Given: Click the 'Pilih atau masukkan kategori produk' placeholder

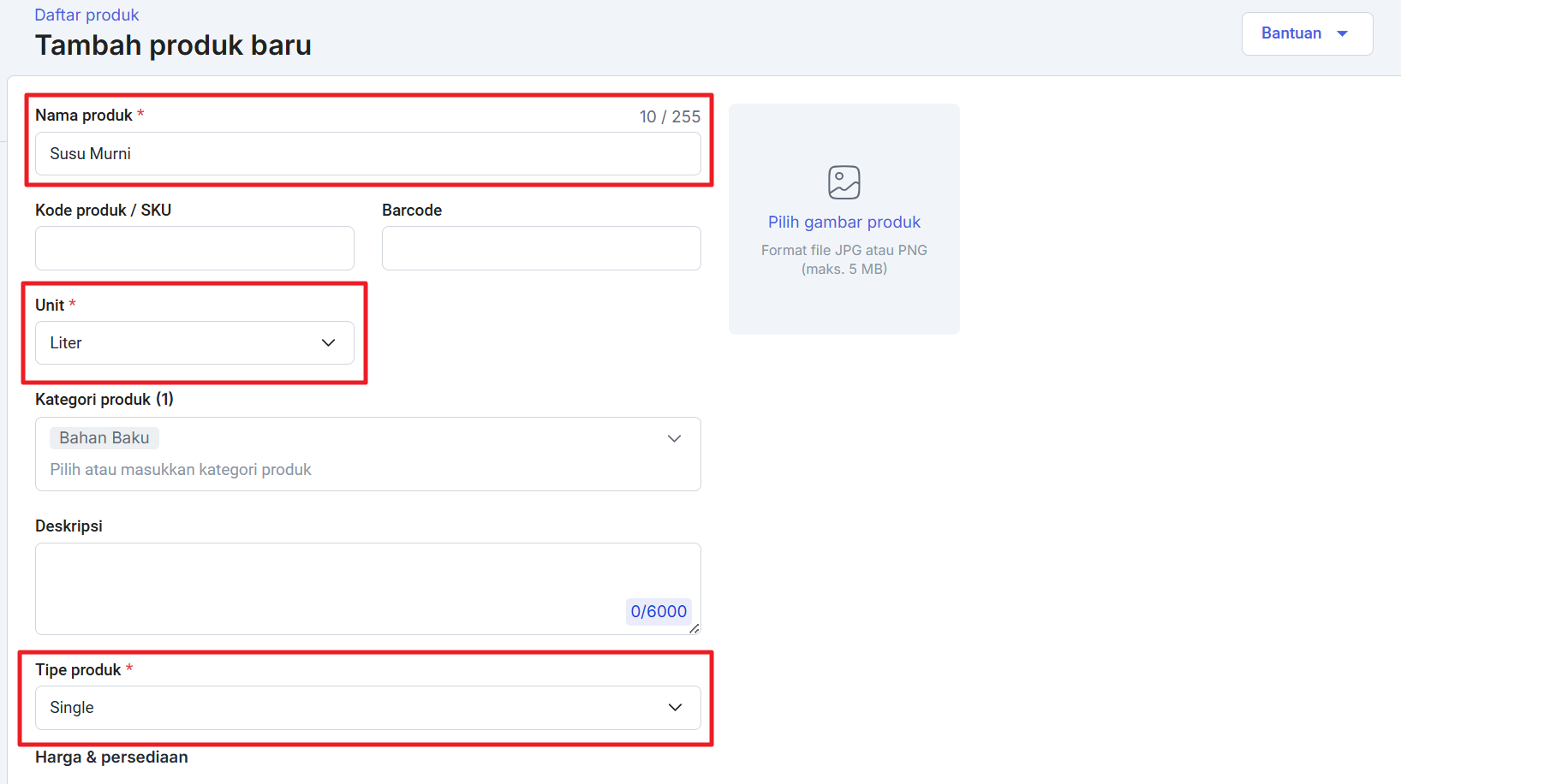Looking at the screenshot, I should coord(181,470).
